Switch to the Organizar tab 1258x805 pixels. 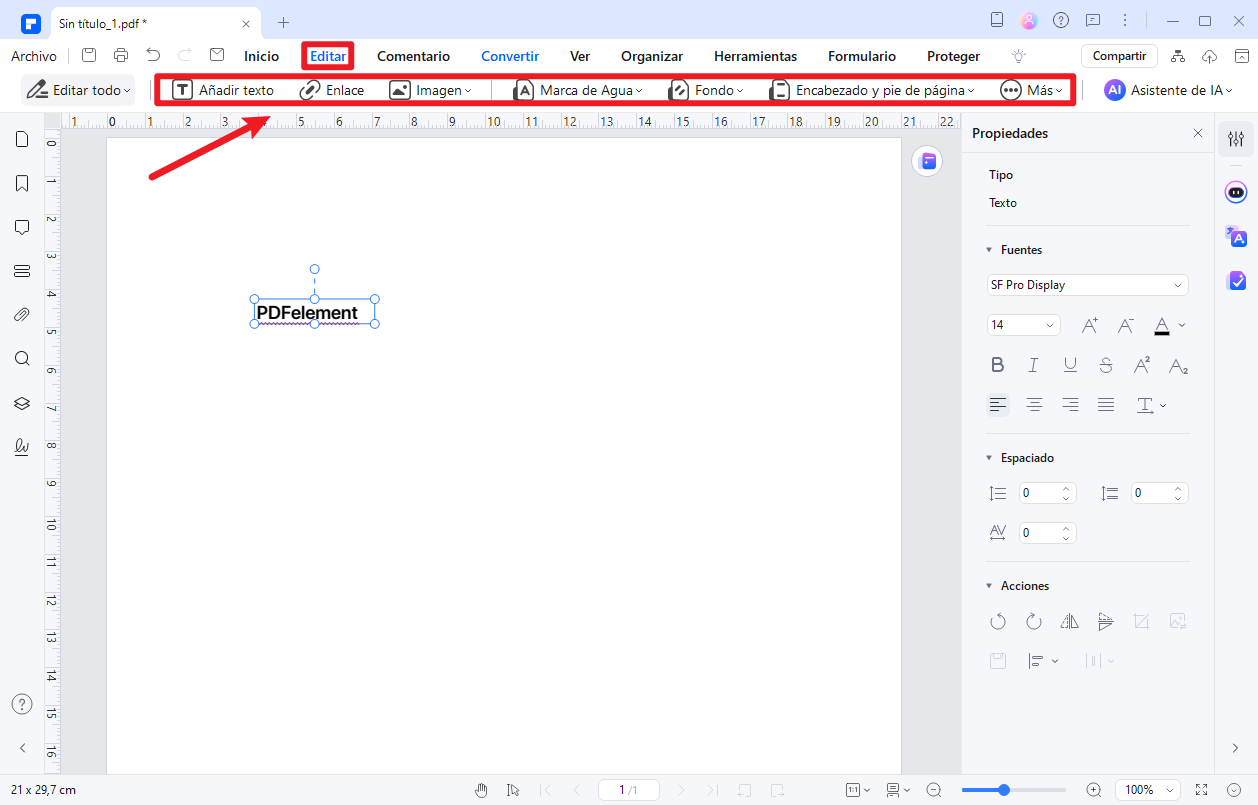click(x=652, y=56)
